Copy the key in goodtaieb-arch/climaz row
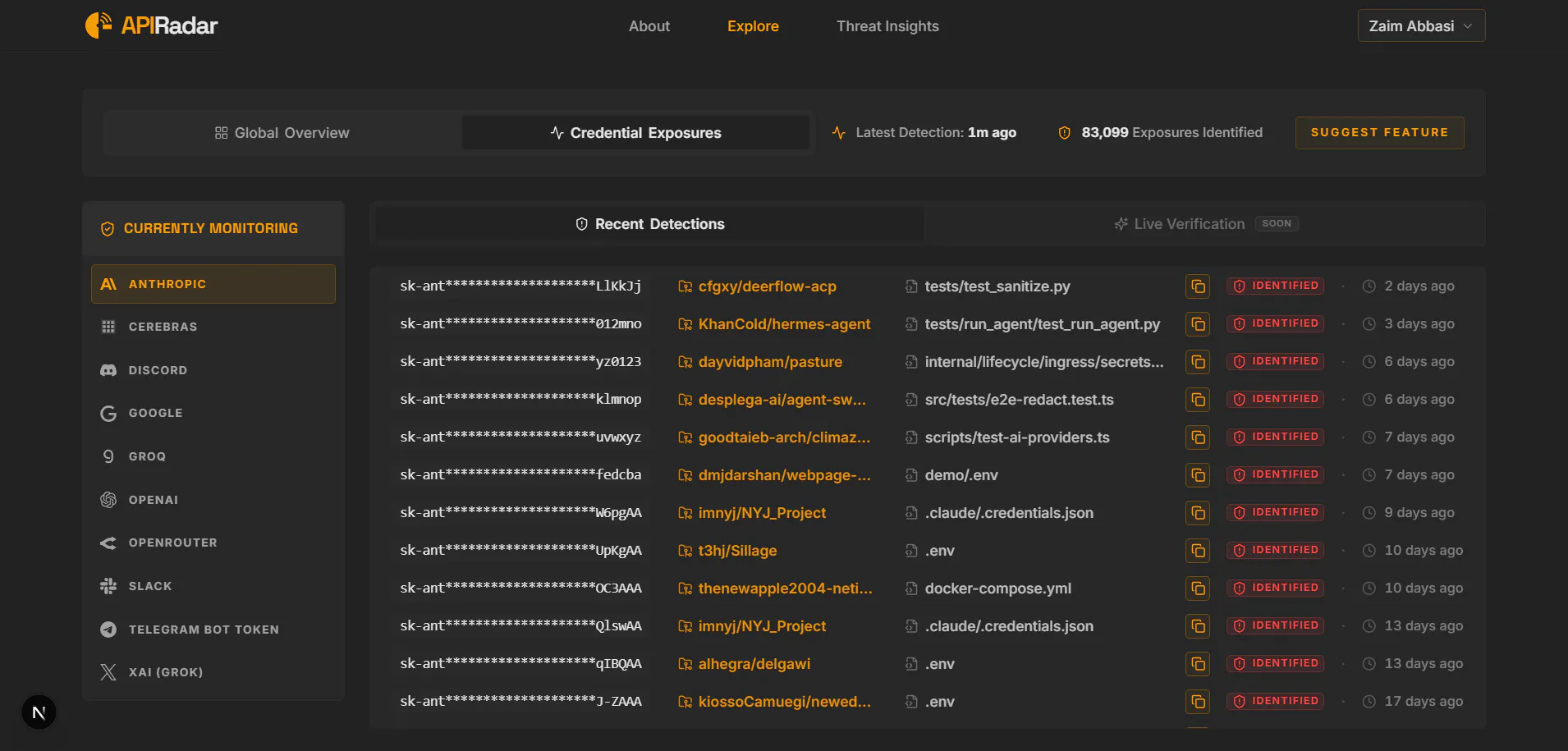 coord(1198,437)
